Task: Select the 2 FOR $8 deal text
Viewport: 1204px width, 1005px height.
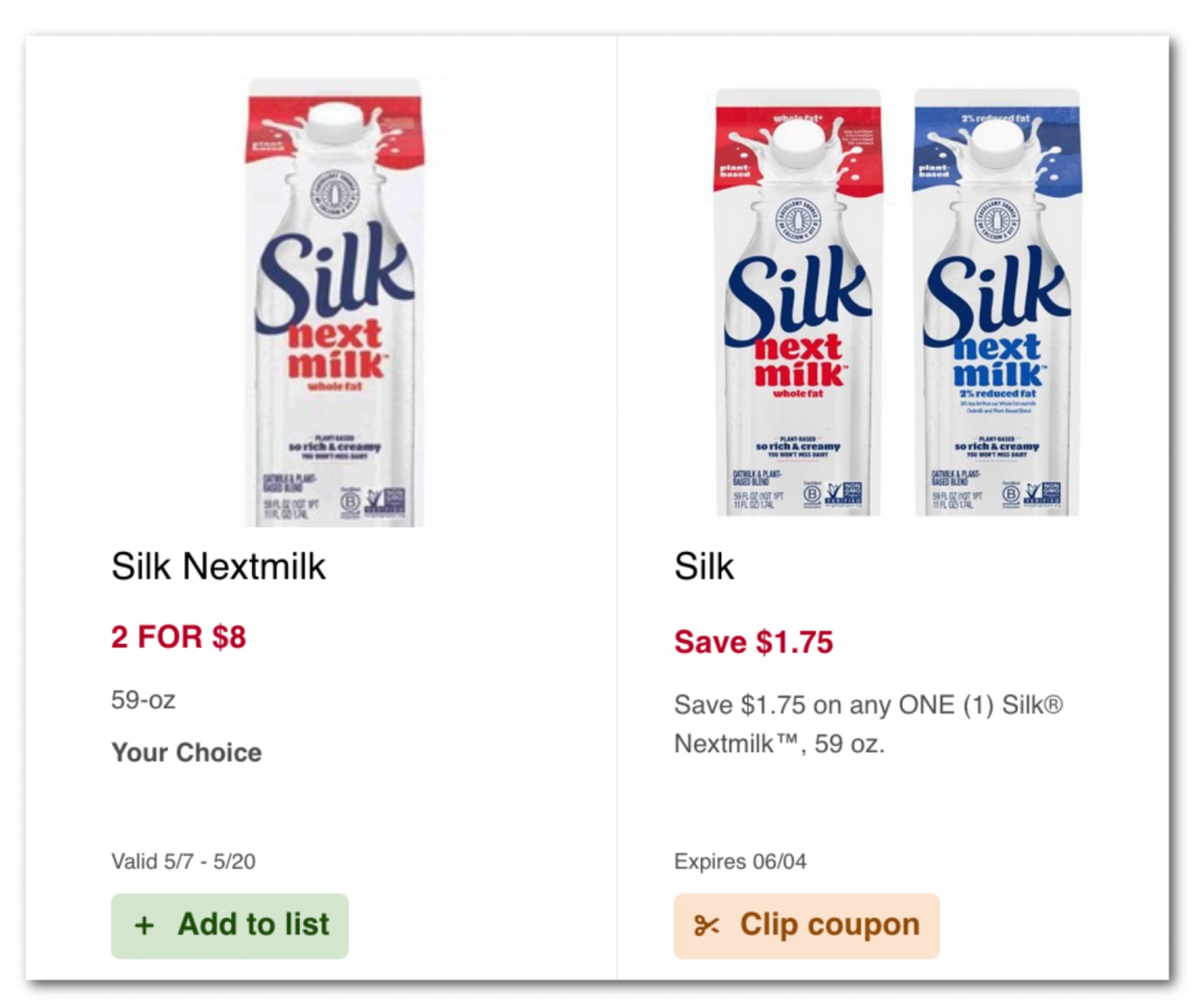Action: click(177, 637)
